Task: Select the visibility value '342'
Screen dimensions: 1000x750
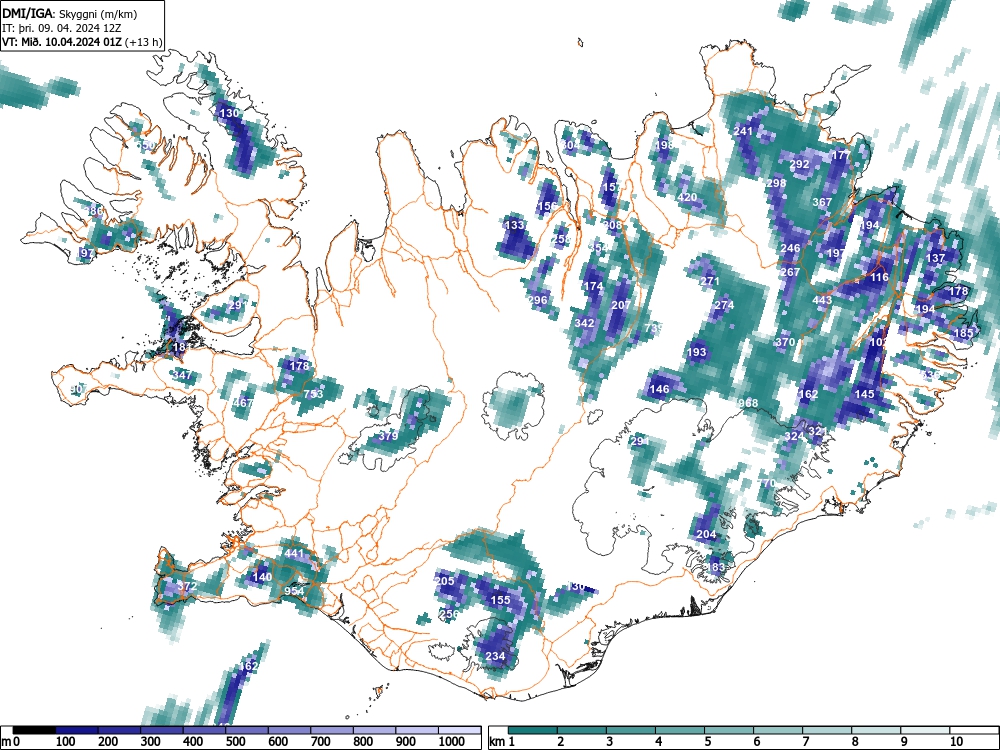Action: (584, 323)
